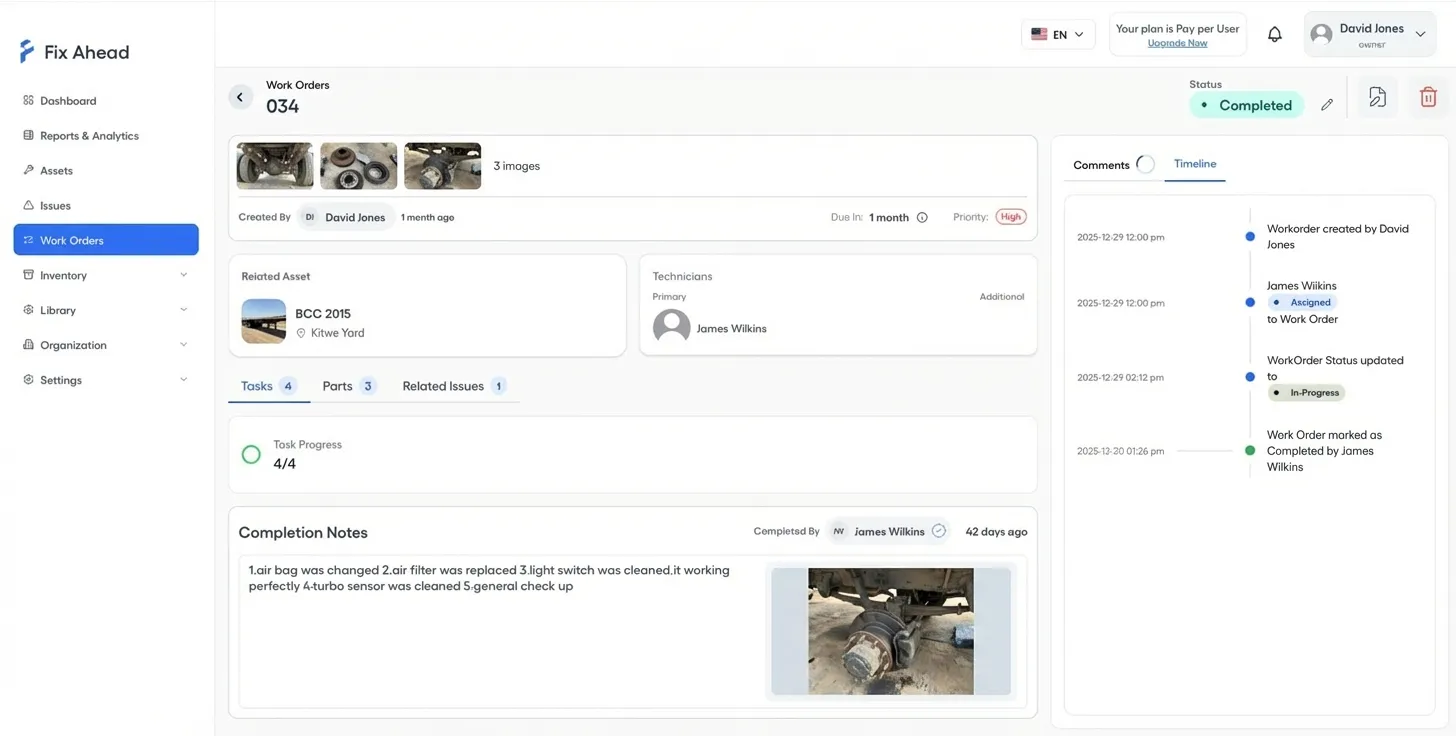Open the Comments tab
Viewport: 1456px width, 736px height.
click(1101, 165)
